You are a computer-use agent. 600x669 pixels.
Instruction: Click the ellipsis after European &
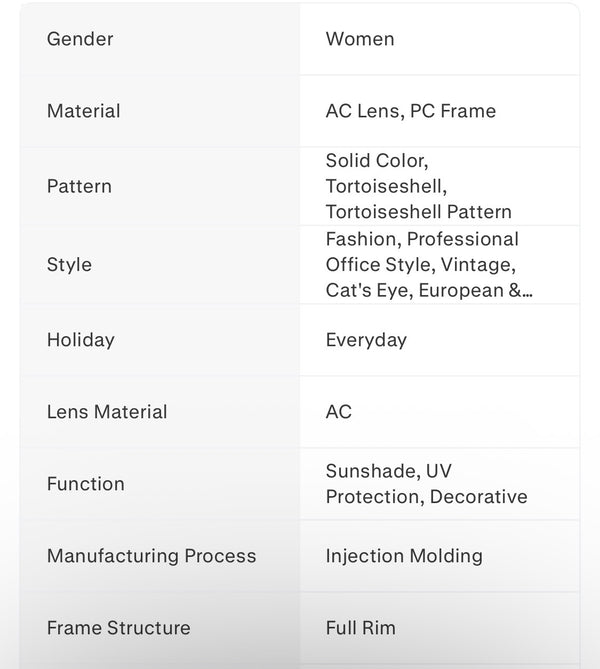tap(527, 292)
